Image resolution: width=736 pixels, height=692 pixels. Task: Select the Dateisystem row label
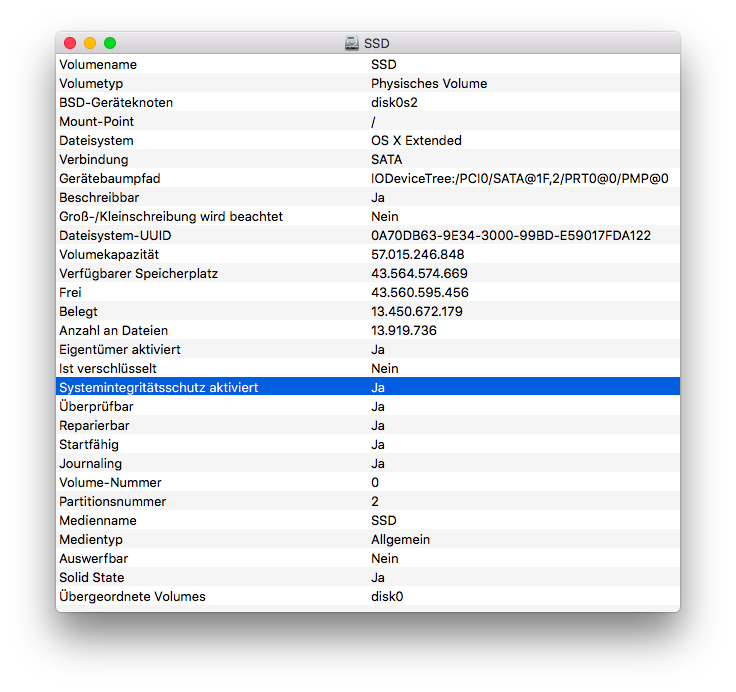pyautogui.click(x=96, y=141)
